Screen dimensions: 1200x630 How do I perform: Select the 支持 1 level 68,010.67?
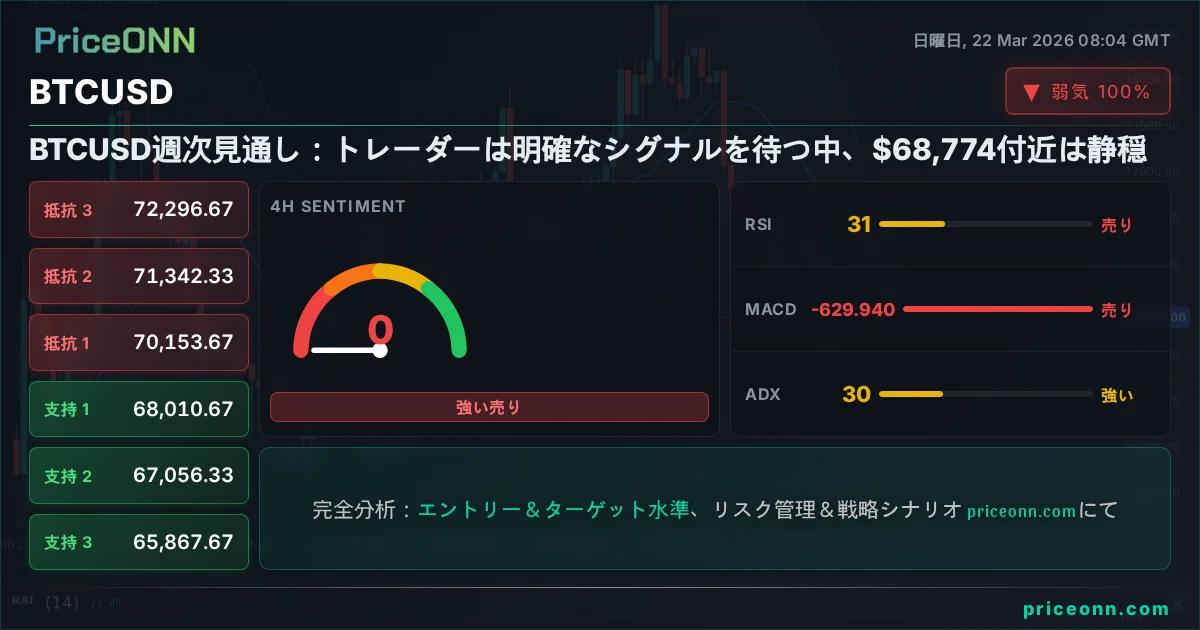[139, 409]
